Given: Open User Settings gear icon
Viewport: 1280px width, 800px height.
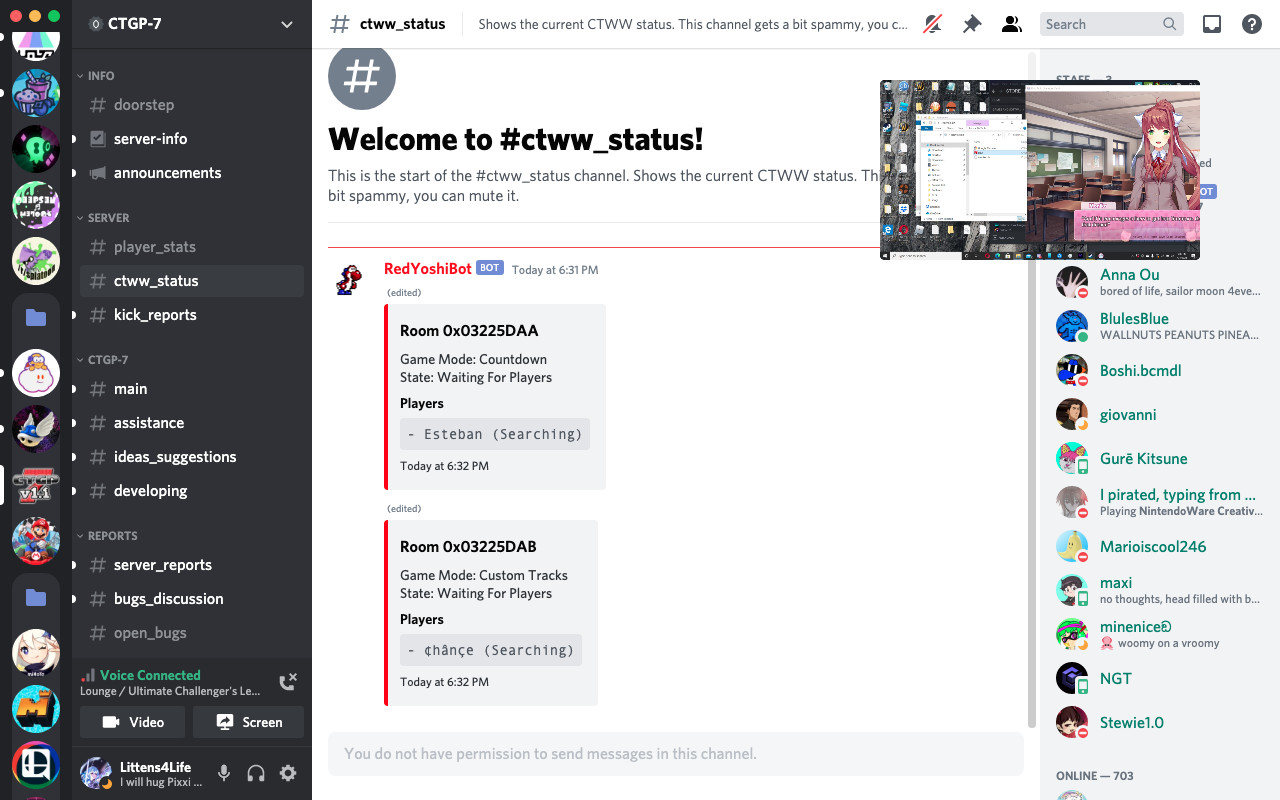Looking at the screenshot, I should (288, 773).
